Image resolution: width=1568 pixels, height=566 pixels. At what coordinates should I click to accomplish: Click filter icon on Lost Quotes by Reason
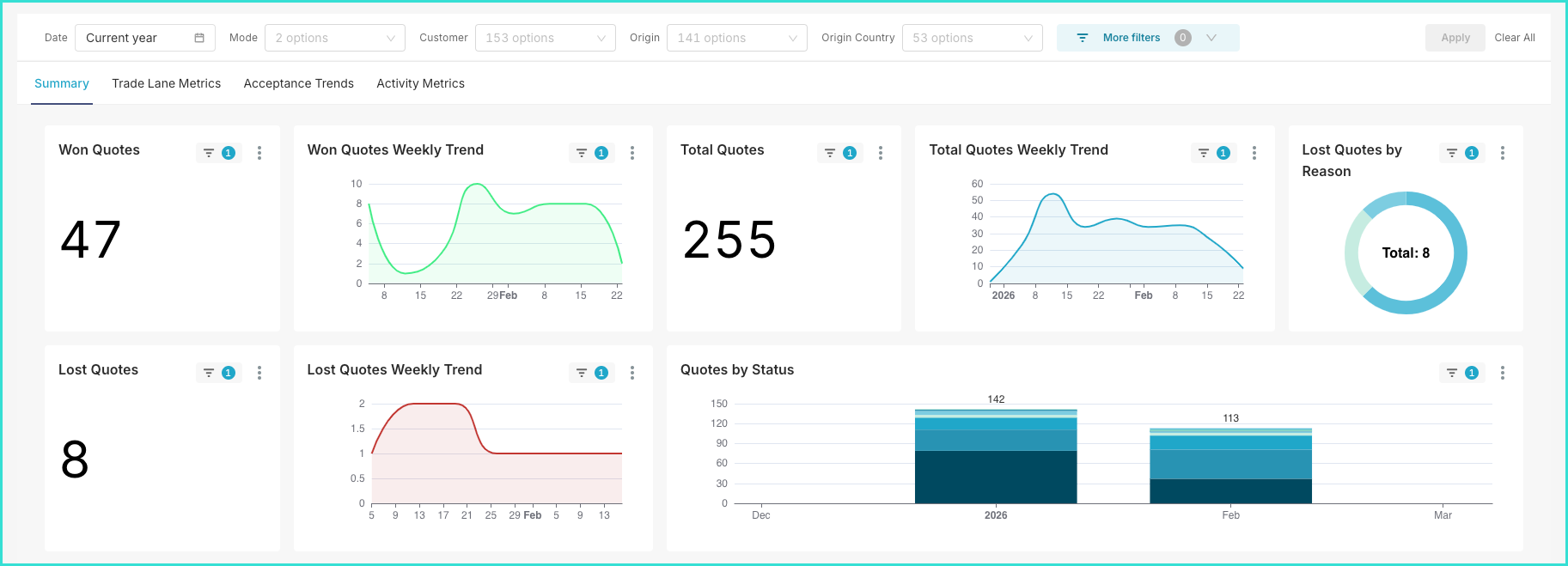pos(1452,153)
